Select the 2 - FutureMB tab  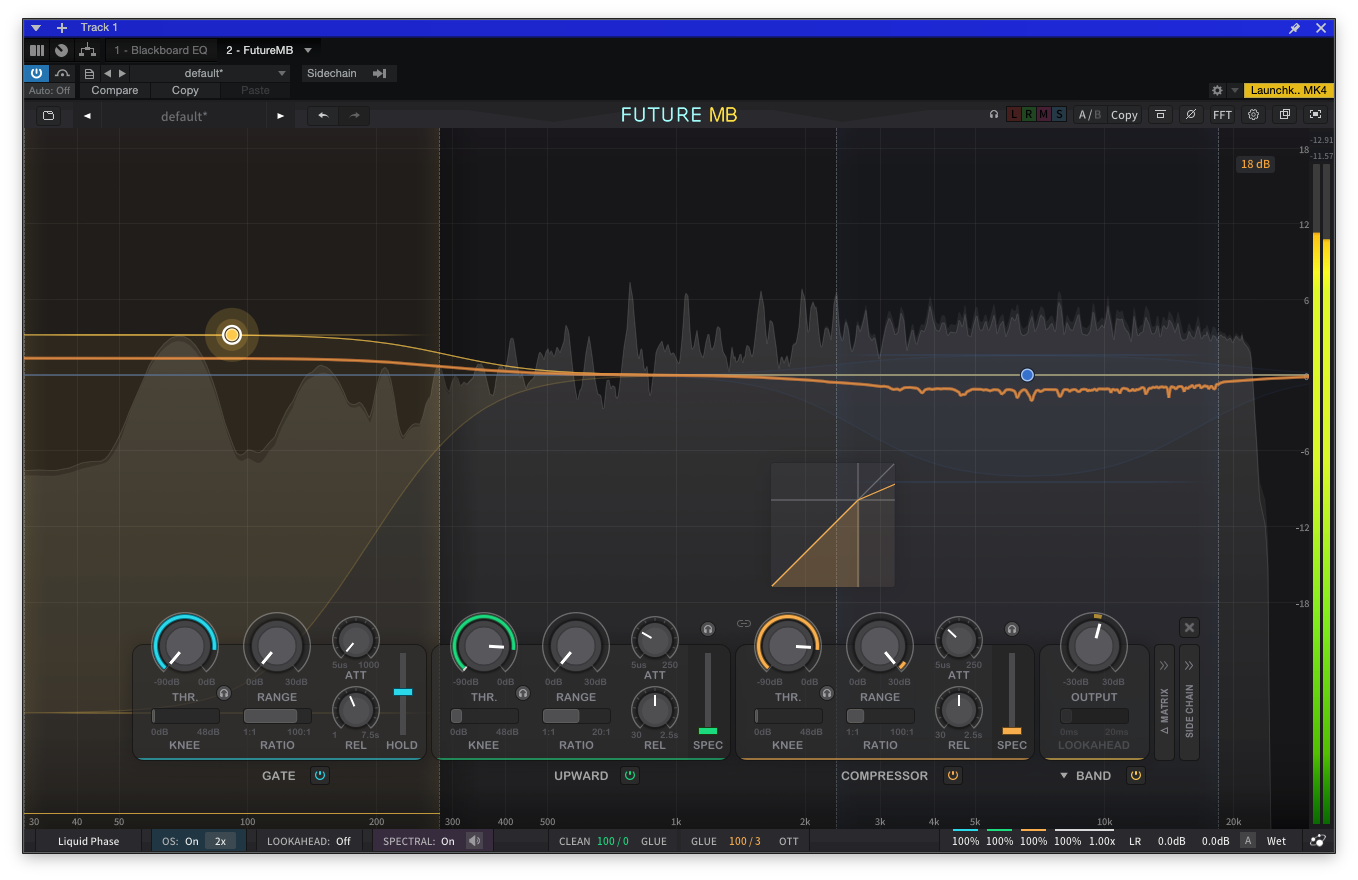[259, 50]
